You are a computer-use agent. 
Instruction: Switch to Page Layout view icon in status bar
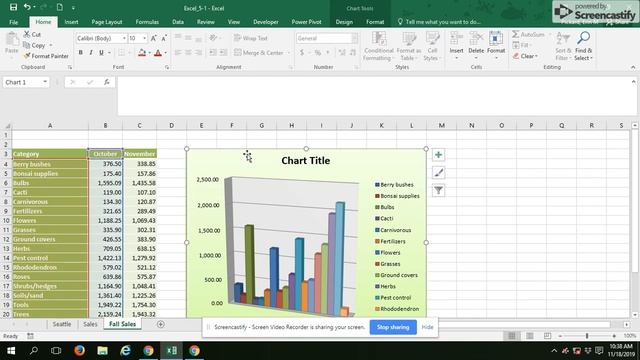529,336
